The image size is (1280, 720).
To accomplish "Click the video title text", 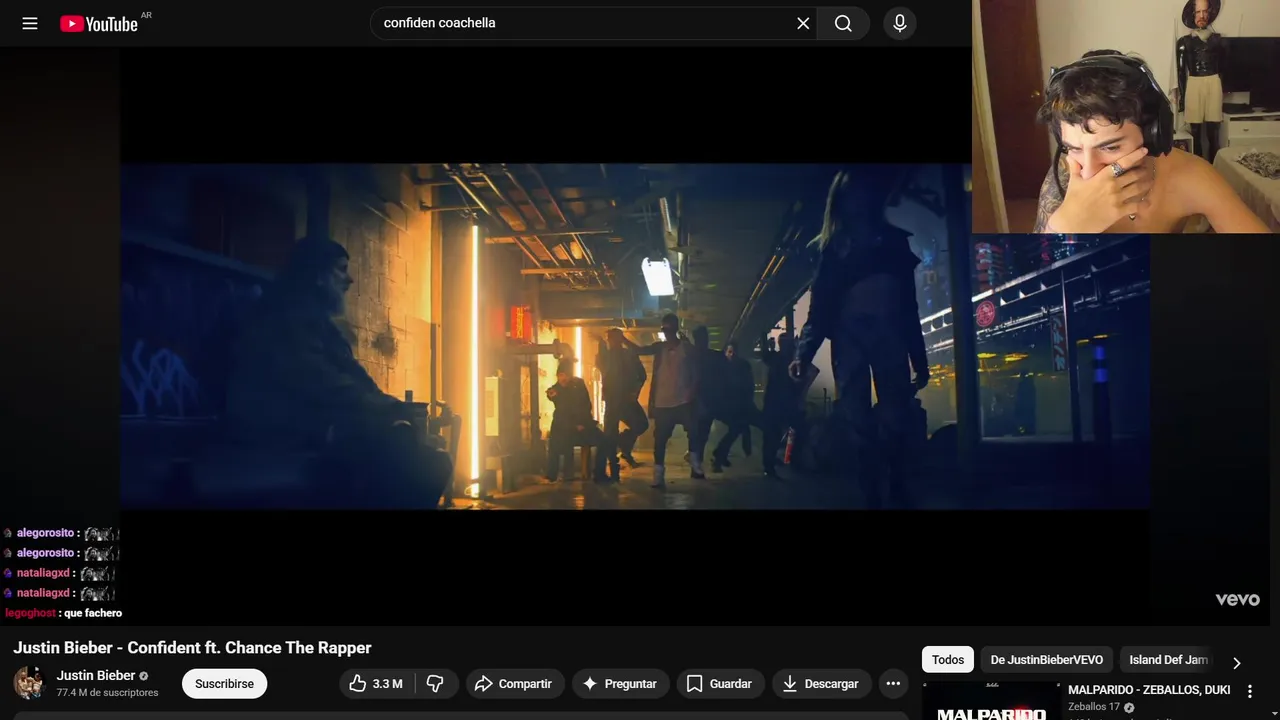I will (192, 648).
